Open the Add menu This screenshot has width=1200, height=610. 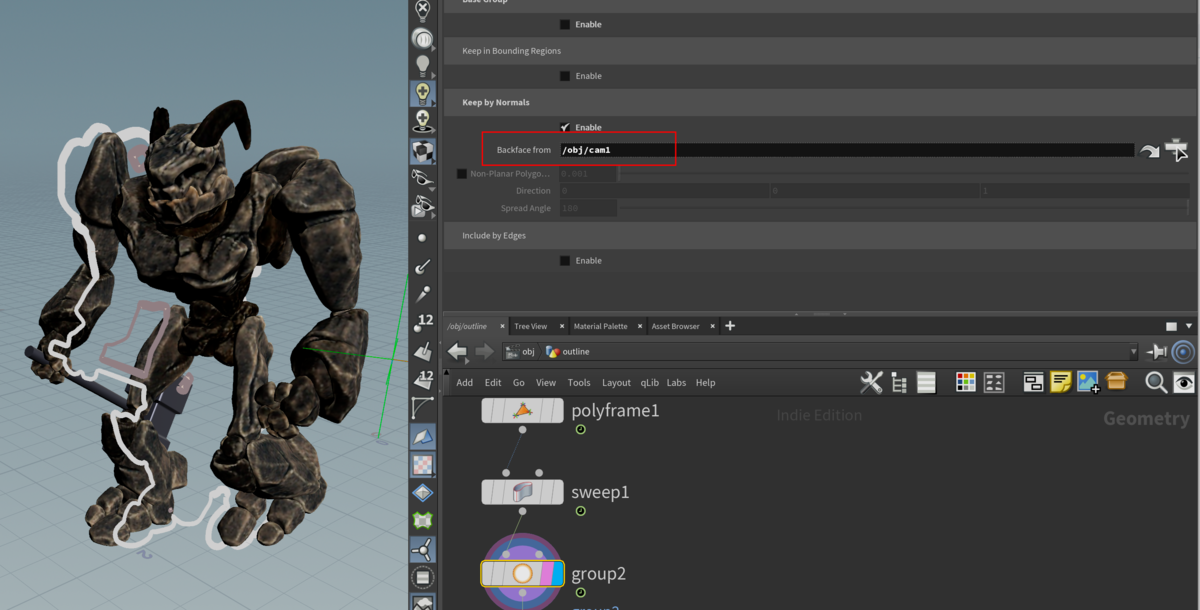465,382
